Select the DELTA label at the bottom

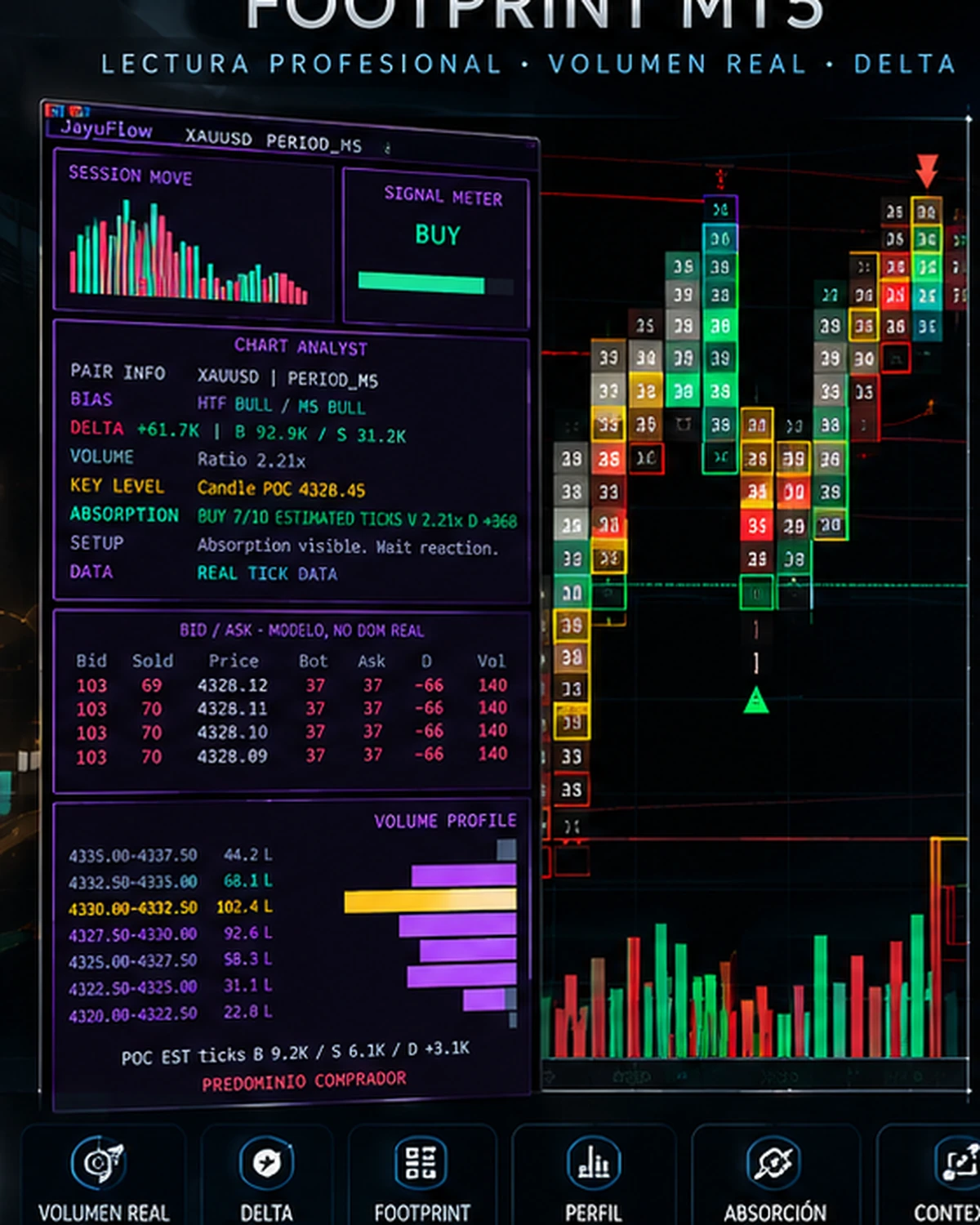(266, 1213)
